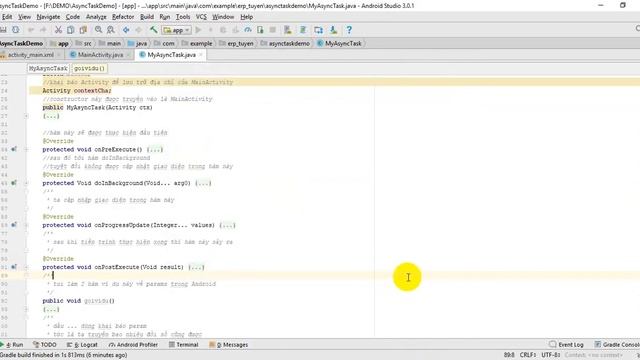Click the Profile app gauge icon

[248, 30]
